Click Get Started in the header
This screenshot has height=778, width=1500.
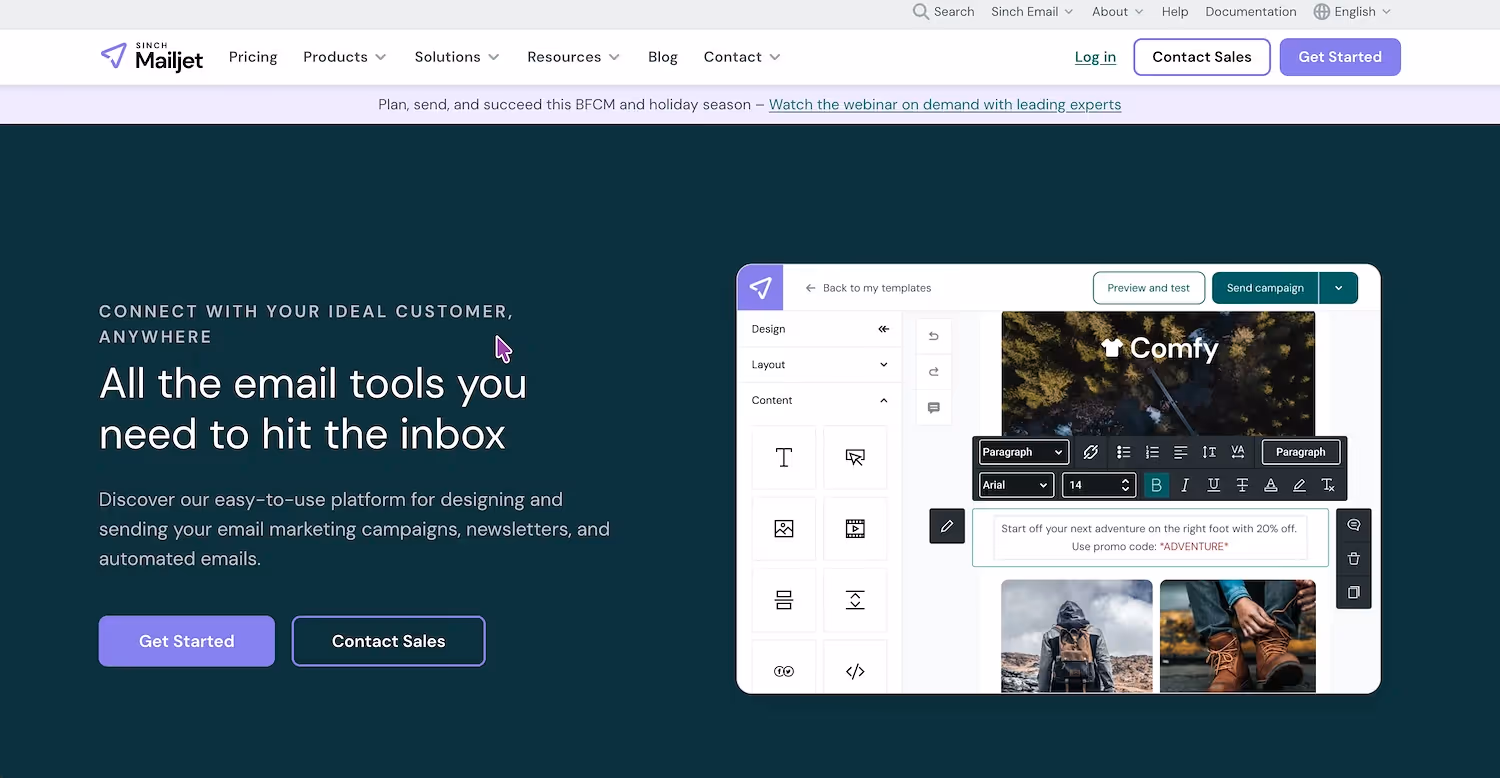(1340, 57)
